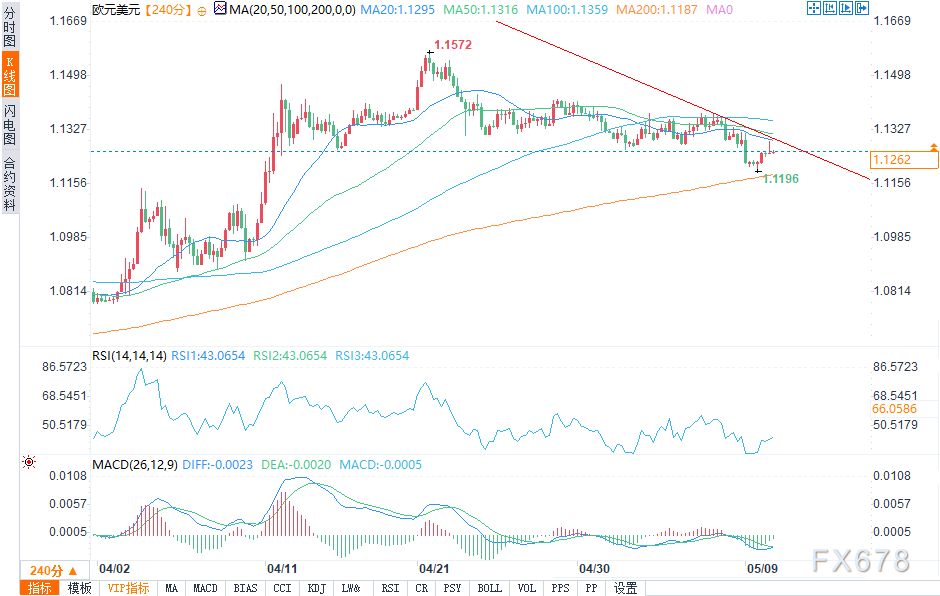Screen dimensions: 940x596
Task: Open 设置 in the bottom indicator bar
Action: coord(625,588)
